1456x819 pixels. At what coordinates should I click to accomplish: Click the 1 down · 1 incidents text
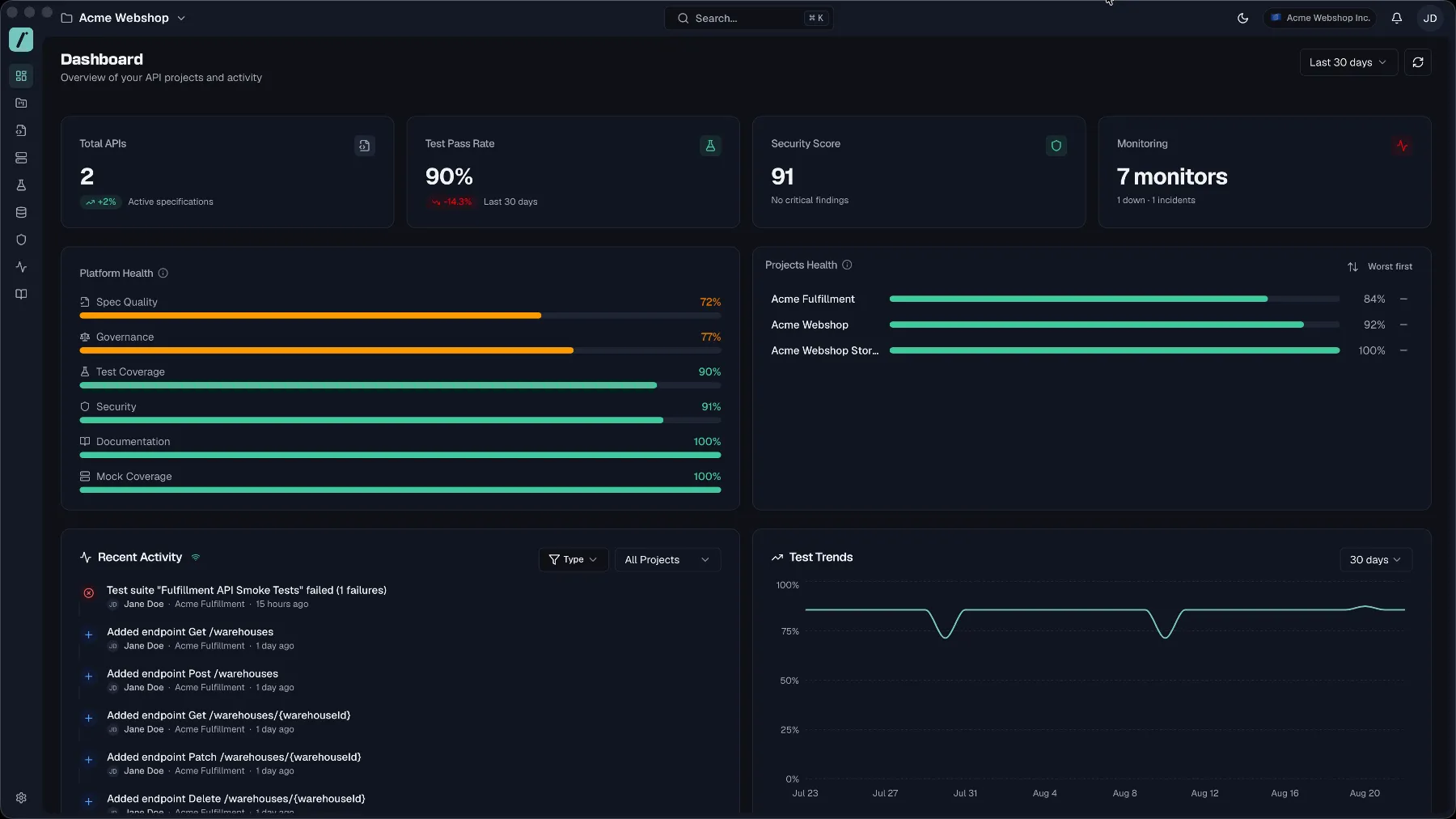click(1155, 200)
